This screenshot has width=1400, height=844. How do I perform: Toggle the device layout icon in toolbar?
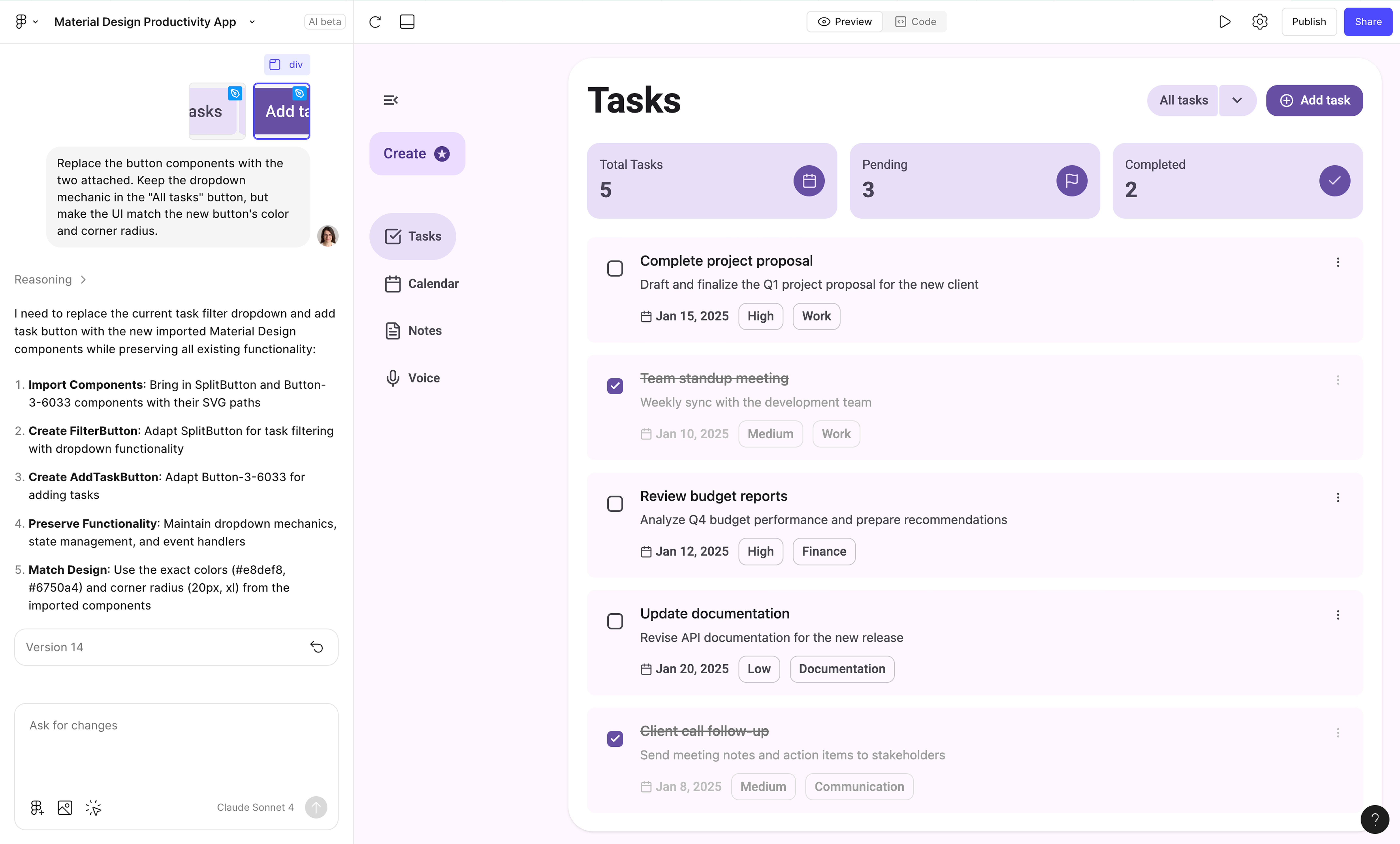[x=407, y=22]
